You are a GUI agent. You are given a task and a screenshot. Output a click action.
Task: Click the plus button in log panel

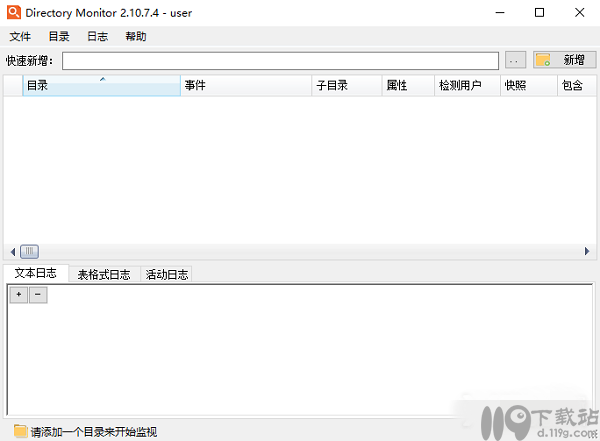click(x=19, y=295)
